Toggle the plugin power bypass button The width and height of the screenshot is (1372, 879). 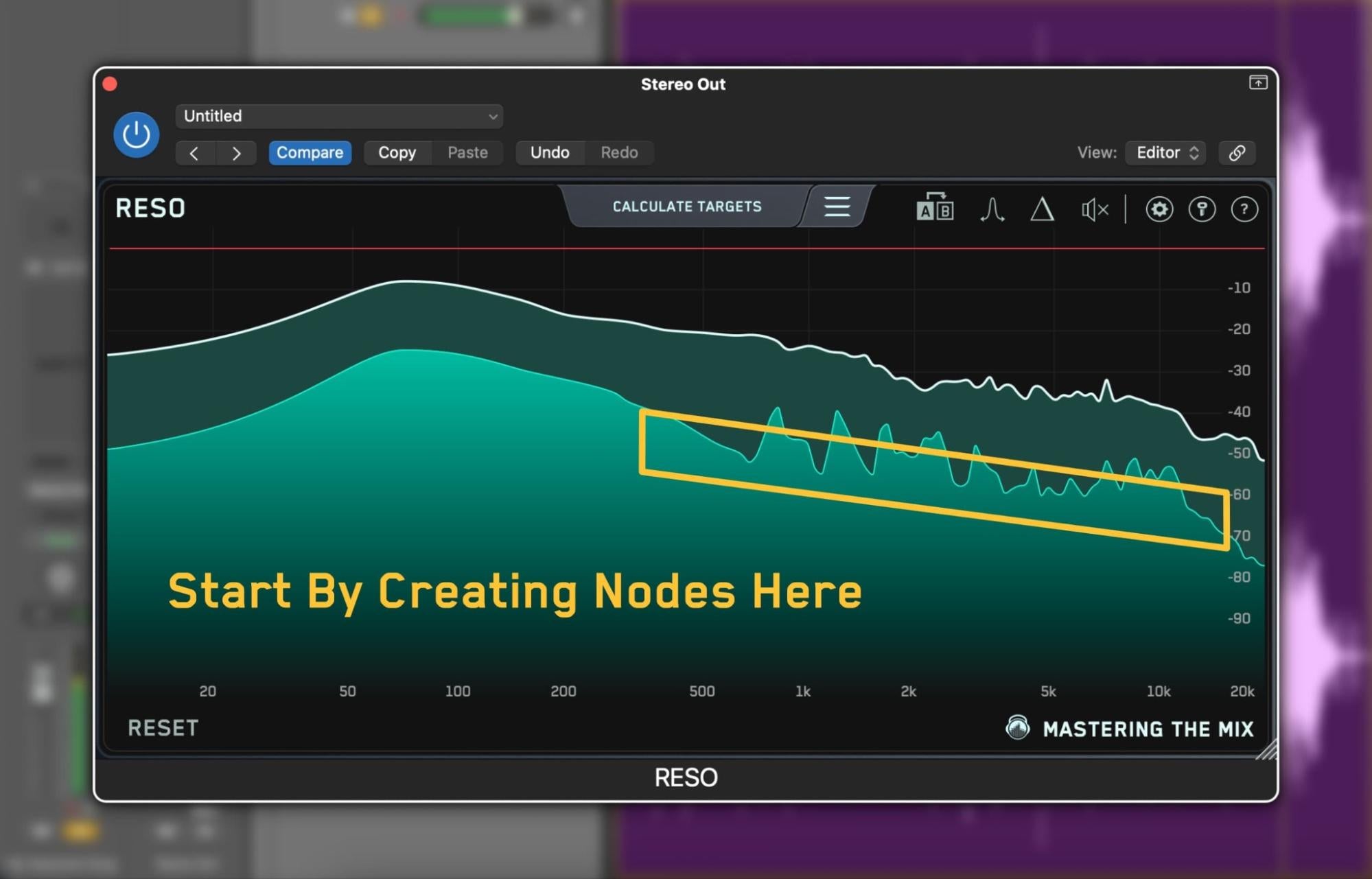click(x=136, y=134)
